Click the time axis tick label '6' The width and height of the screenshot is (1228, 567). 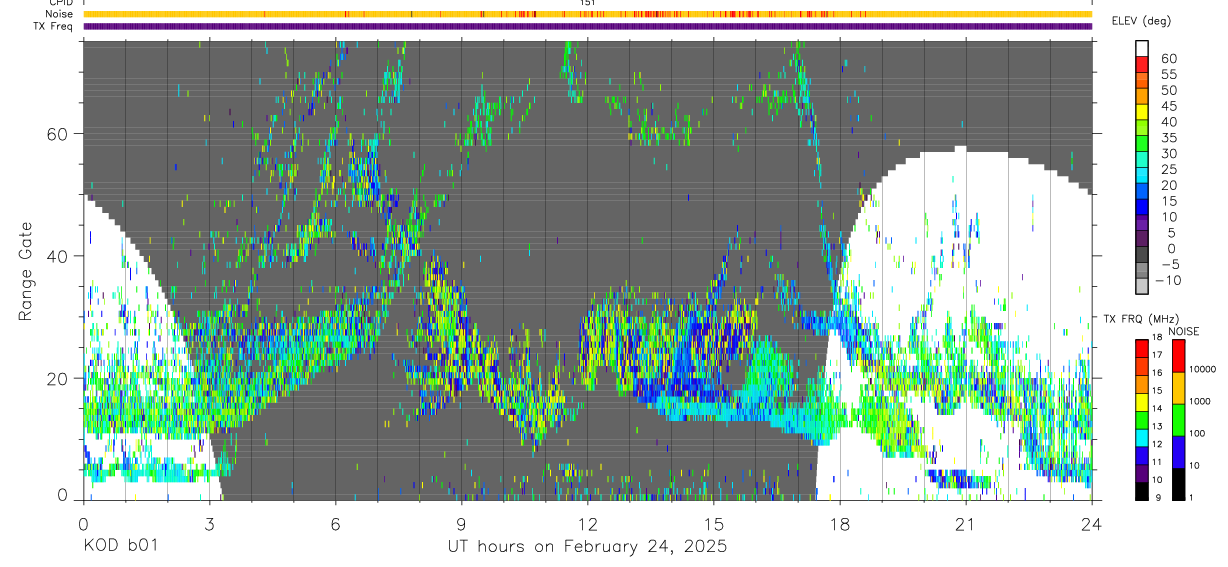click(x=335, y=523)
